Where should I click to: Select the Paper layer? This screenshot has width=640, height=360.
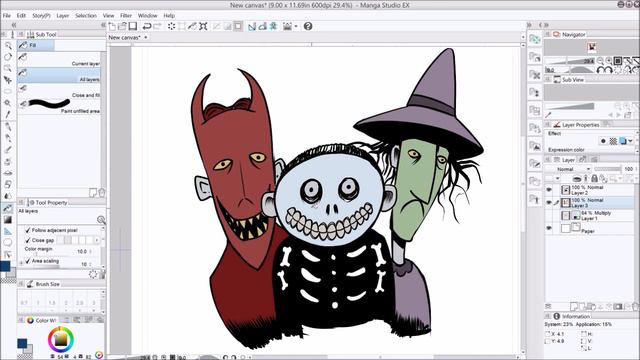click(x=597, y=229)
